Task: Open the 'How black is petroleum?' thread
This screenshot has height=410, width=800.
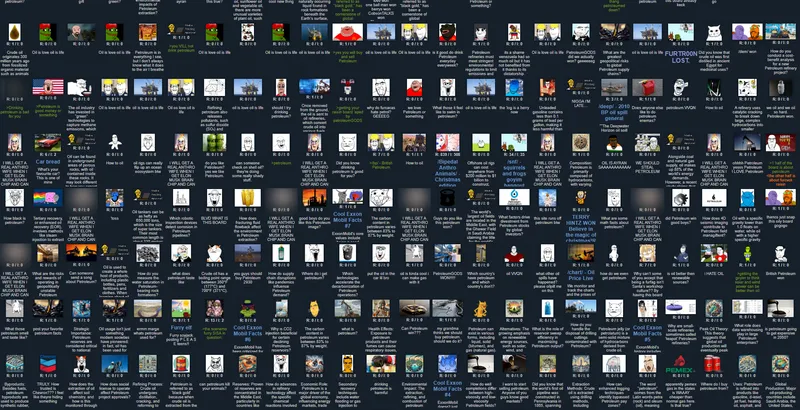Action: click(15, 217)
